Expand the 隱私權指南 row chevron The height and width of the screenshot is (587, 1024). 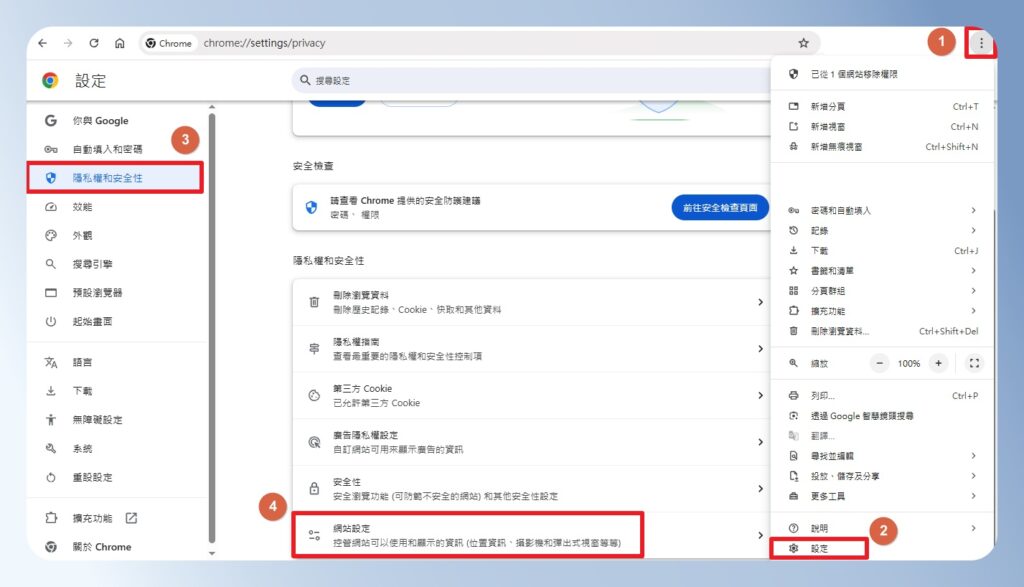(760, 349)
